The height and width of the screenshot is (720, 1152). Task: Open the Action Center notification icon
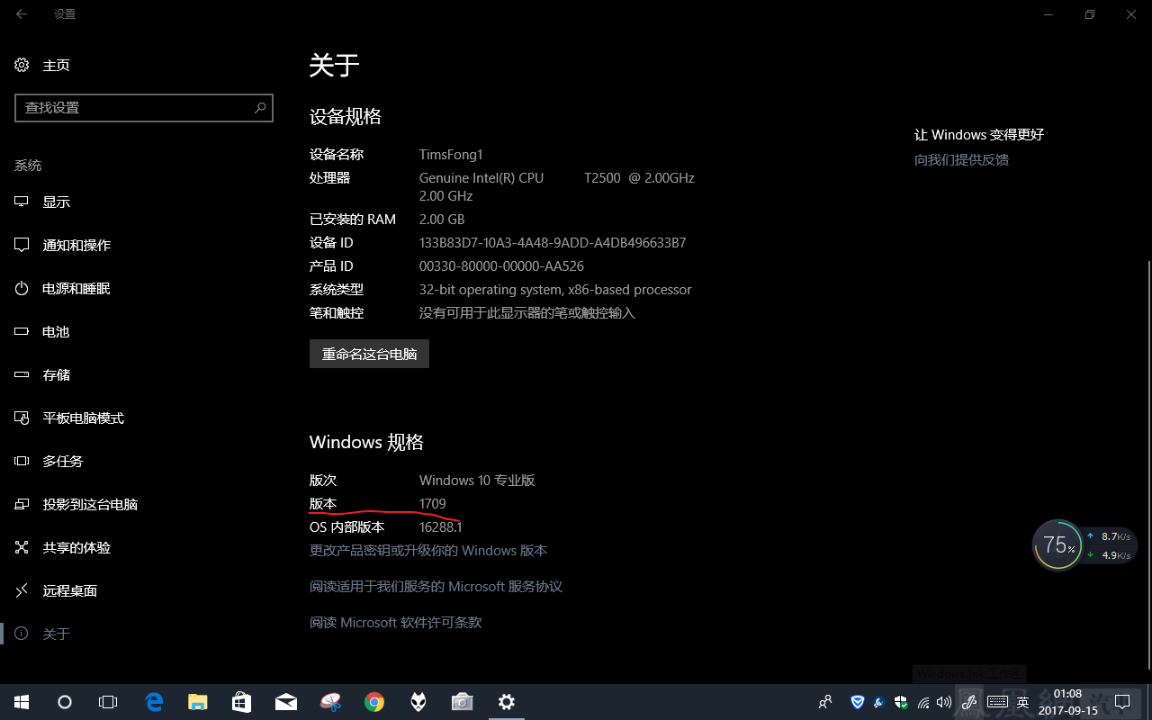click(x=1122, y=702)
